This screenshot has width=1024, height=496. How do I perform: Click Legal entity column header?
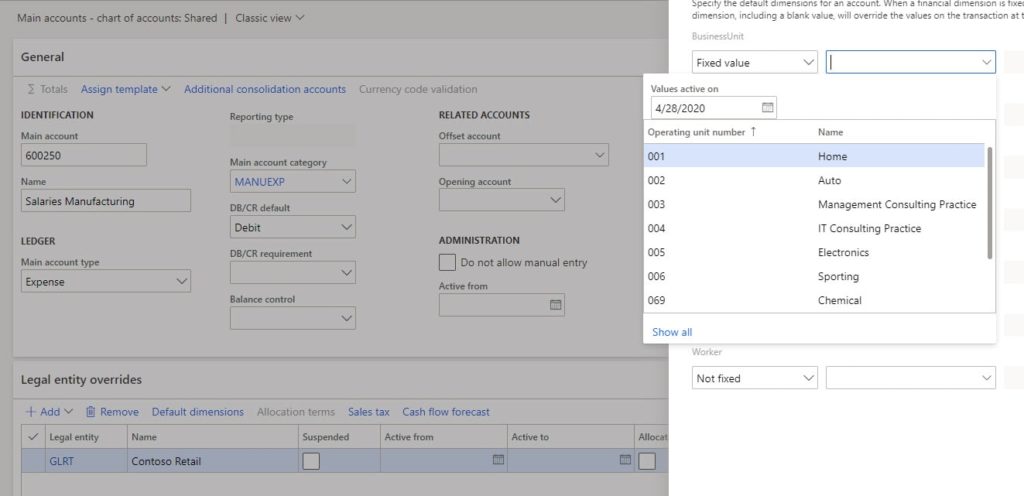86,437
